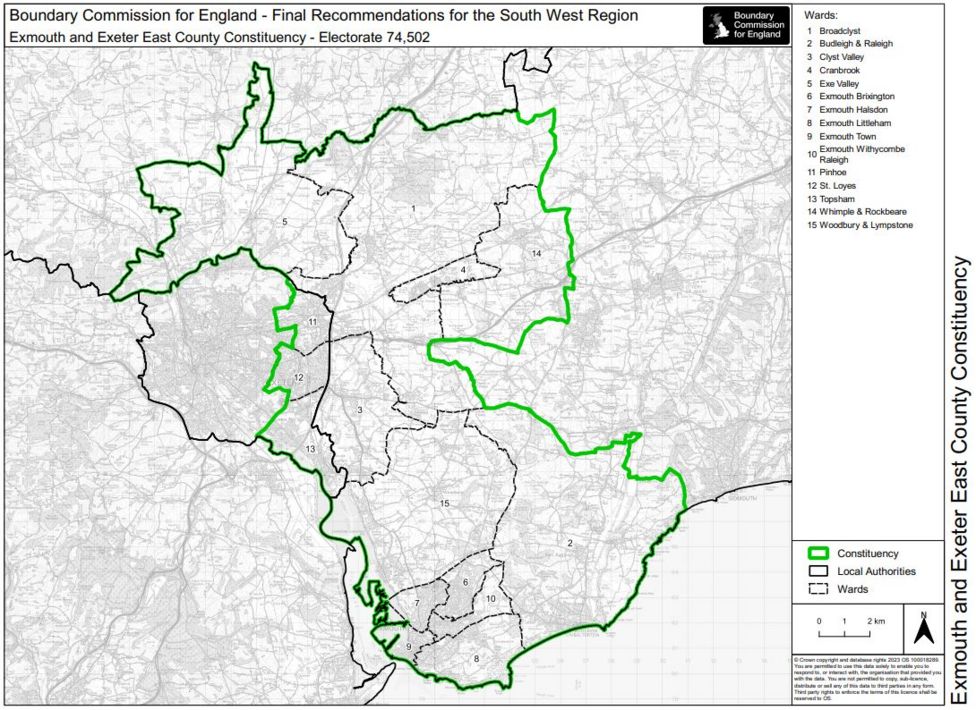Click the Local Authorities boundary legend symbol
The width and height of the screenshot is (976, 710).
coord(816,571)
